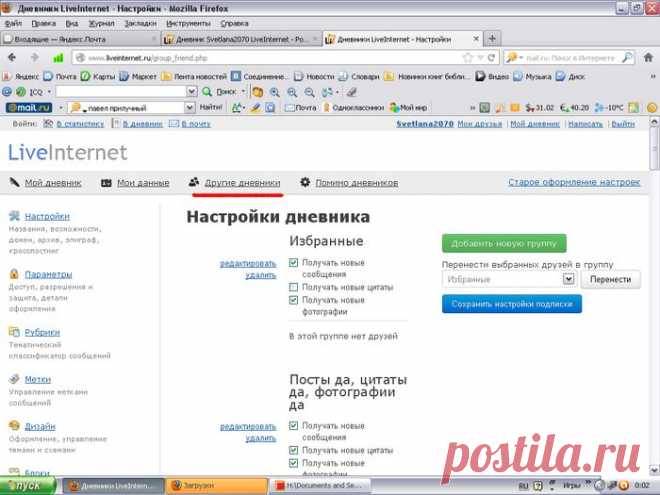
Task: Open the Помимо дневников section link
Action: (x=357, y=183)
